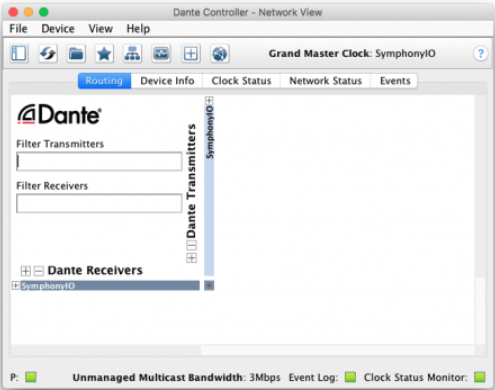This screenshot has width=495, height=390.
Task: Focus the Filter Transmitters input field
Action: (99, 161)
